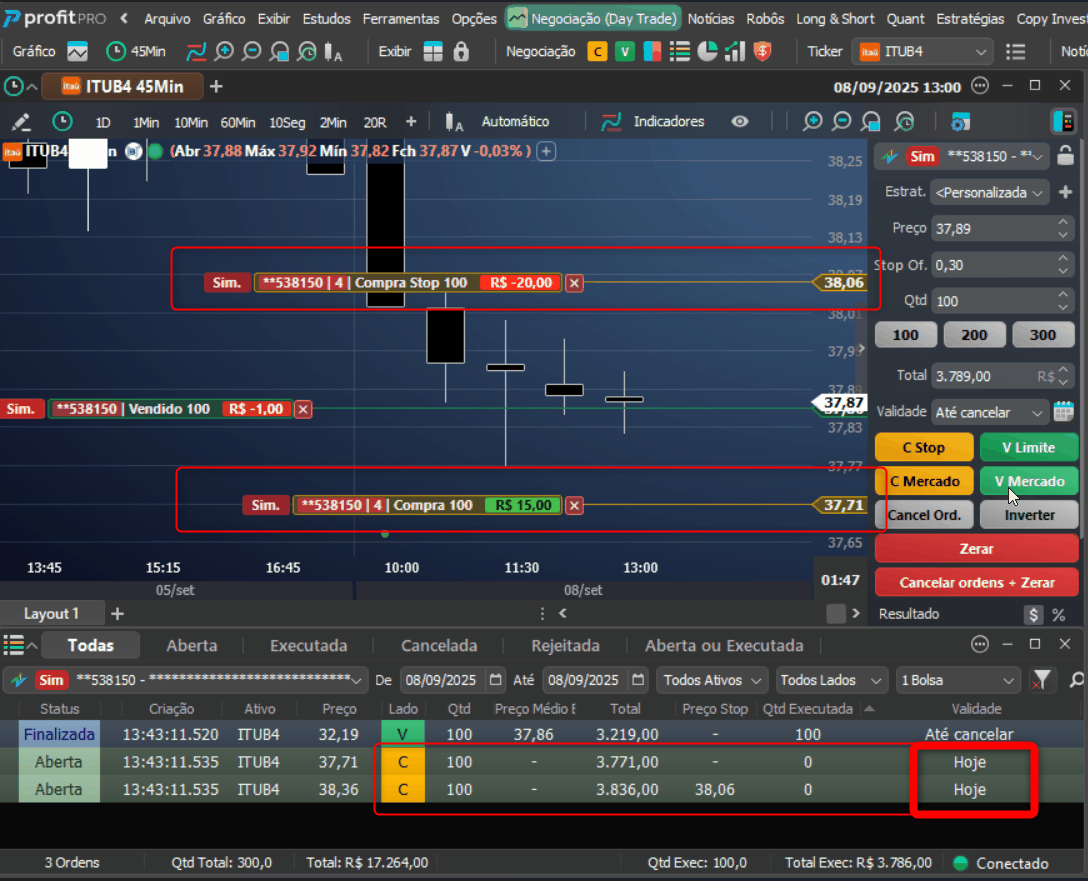Open the Arquivo menu
Viewport: 1088px width, 881px height.
pos(167,19)
